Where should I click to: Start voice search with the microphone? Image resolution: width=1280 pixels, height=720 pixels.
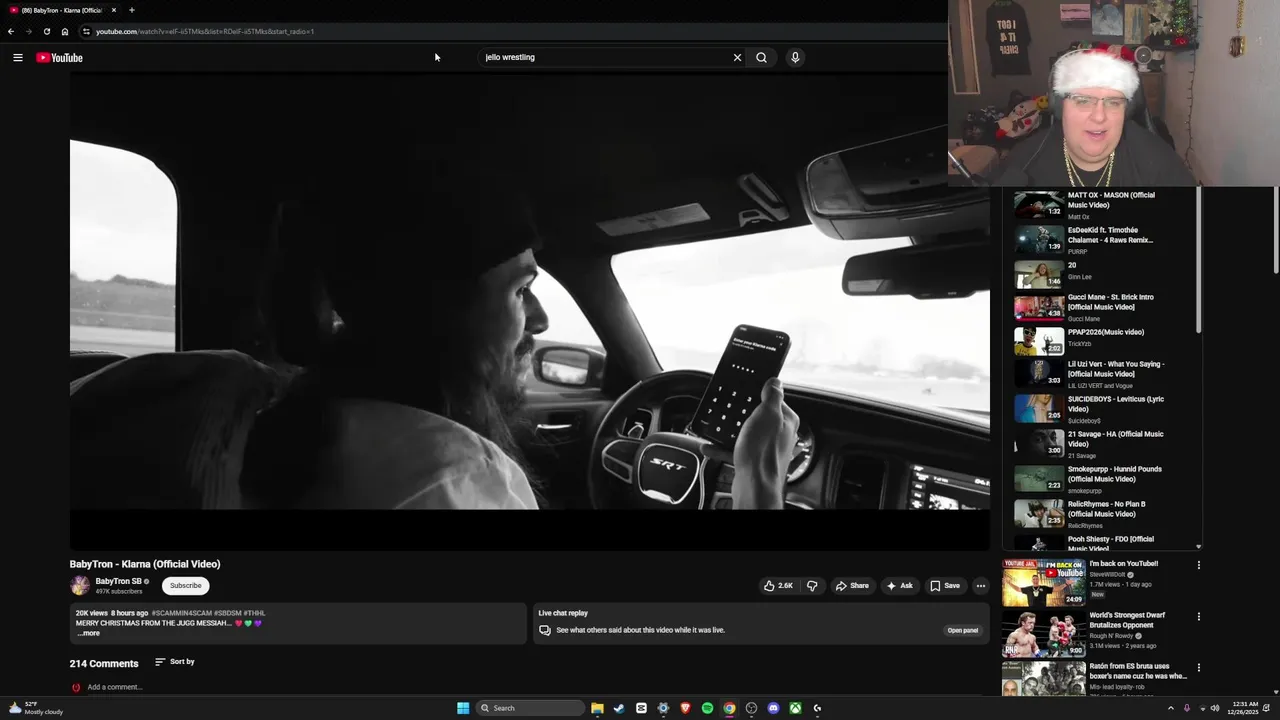point(795,58)
